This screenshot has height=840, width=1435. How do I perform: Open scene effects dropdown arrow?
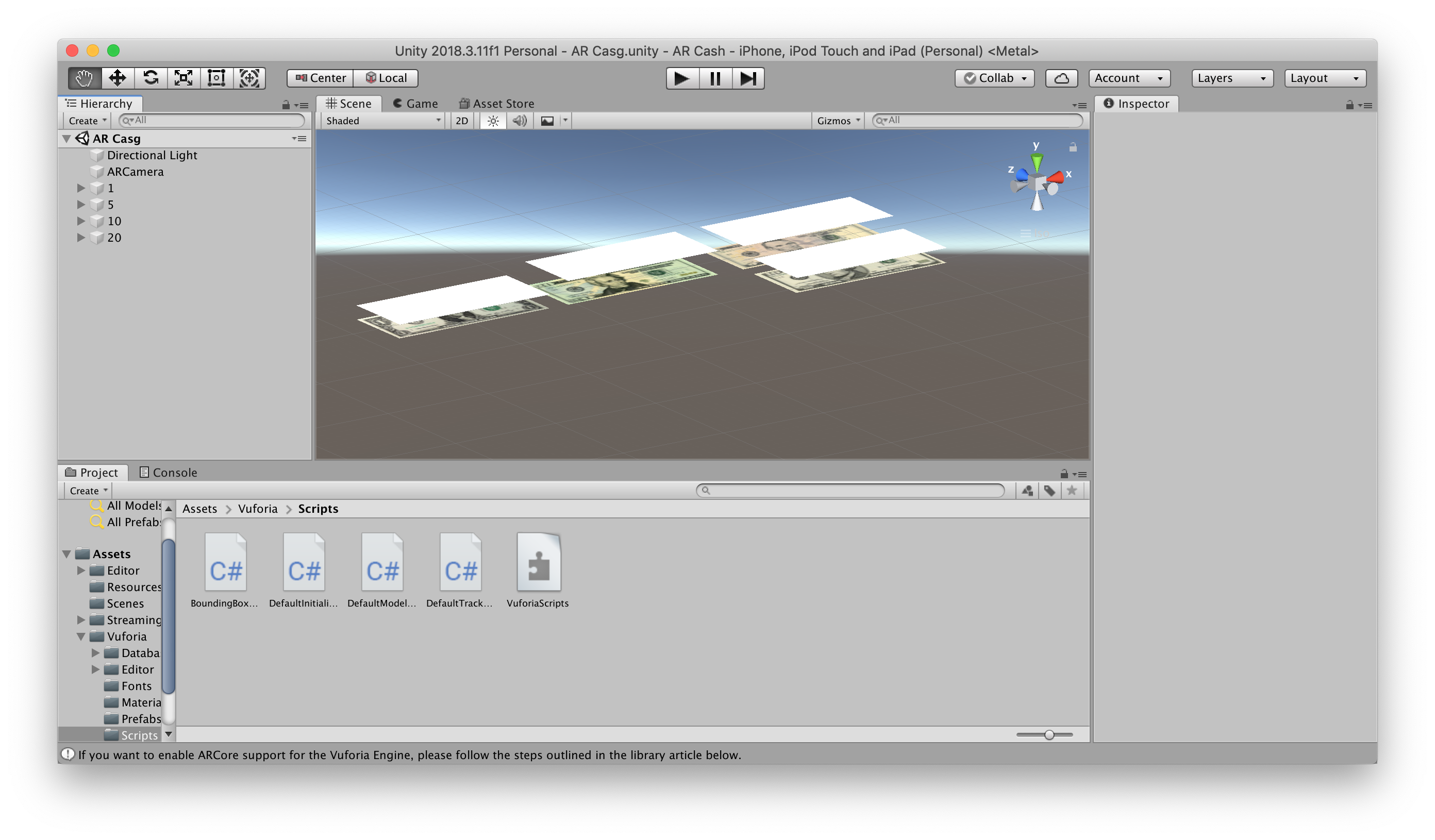[x=565, y=120]
